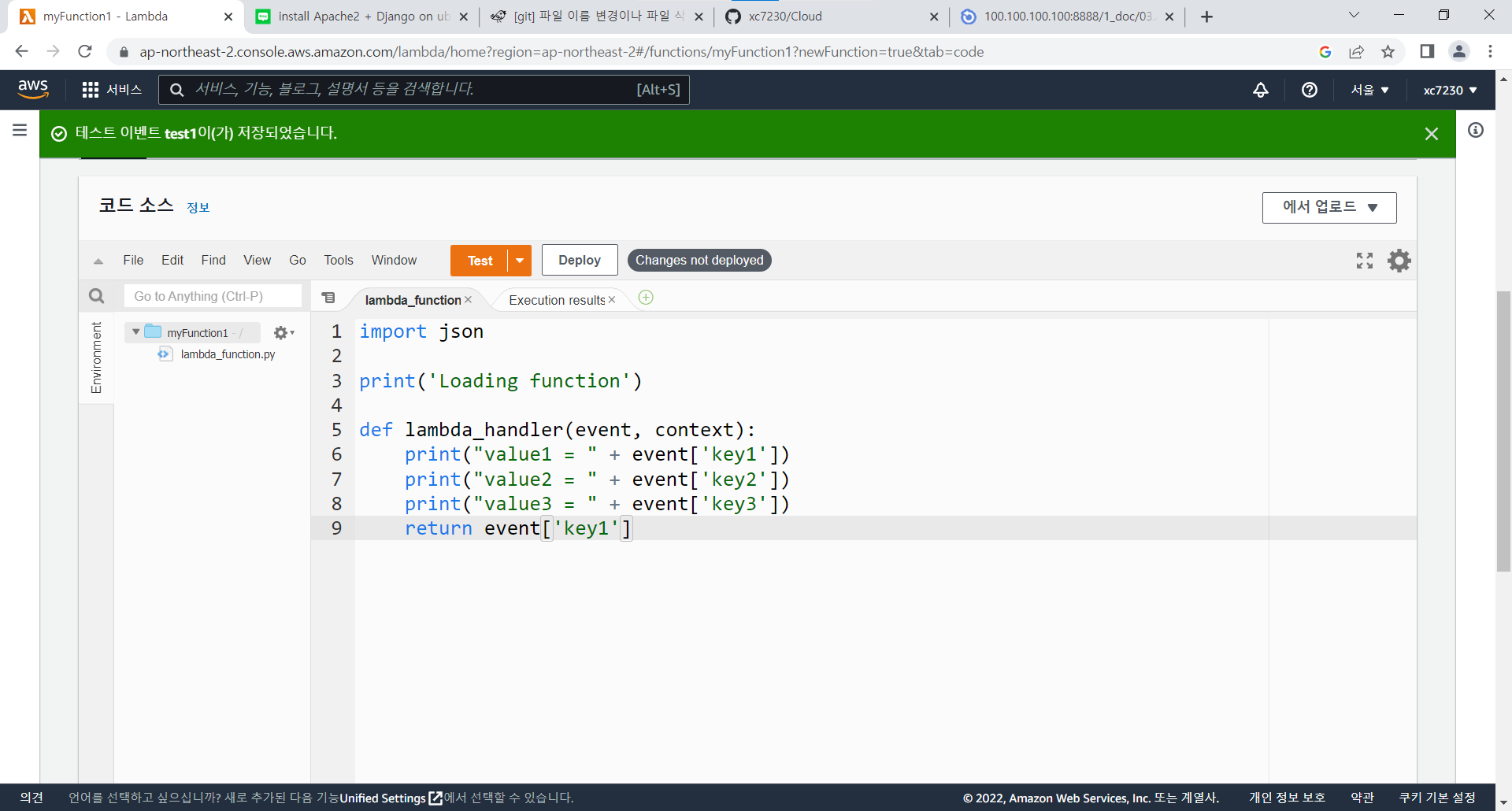Click the search magnifier in the IDE sidebar
This screenshot has height=811, width=1512.
[x=97, y=296]
